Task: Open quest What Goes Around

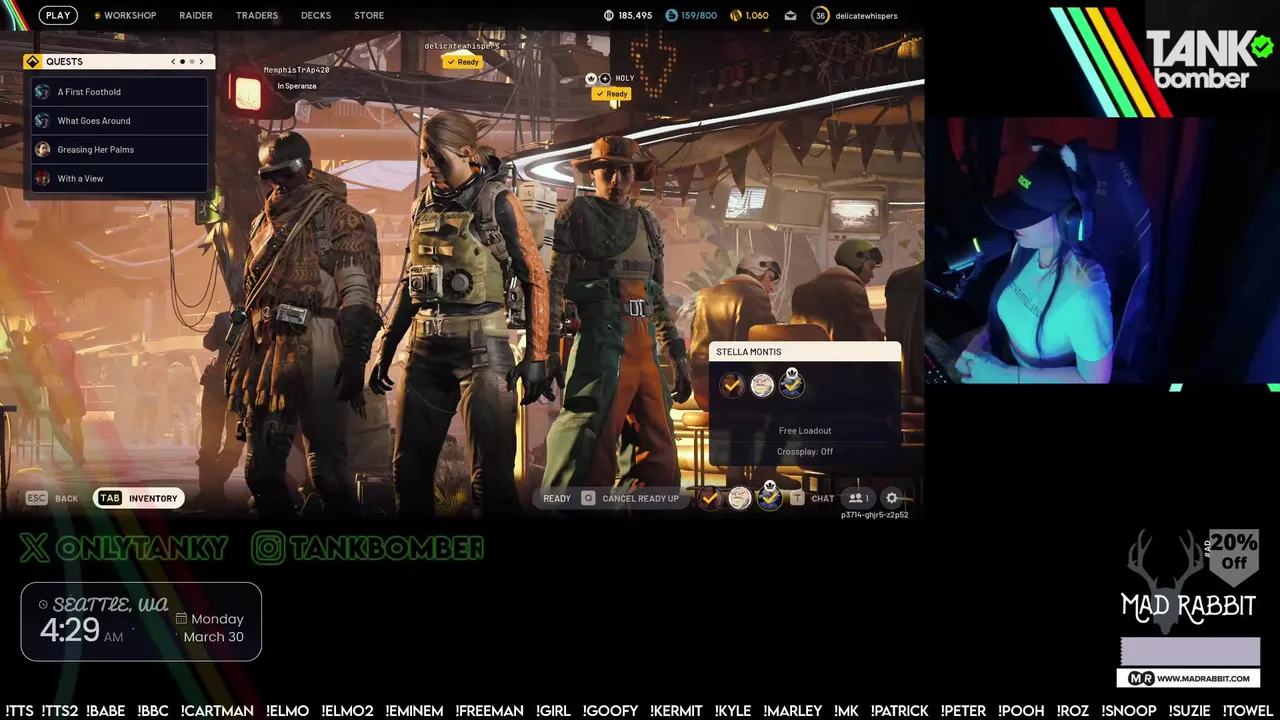Action: pos(119,121)
